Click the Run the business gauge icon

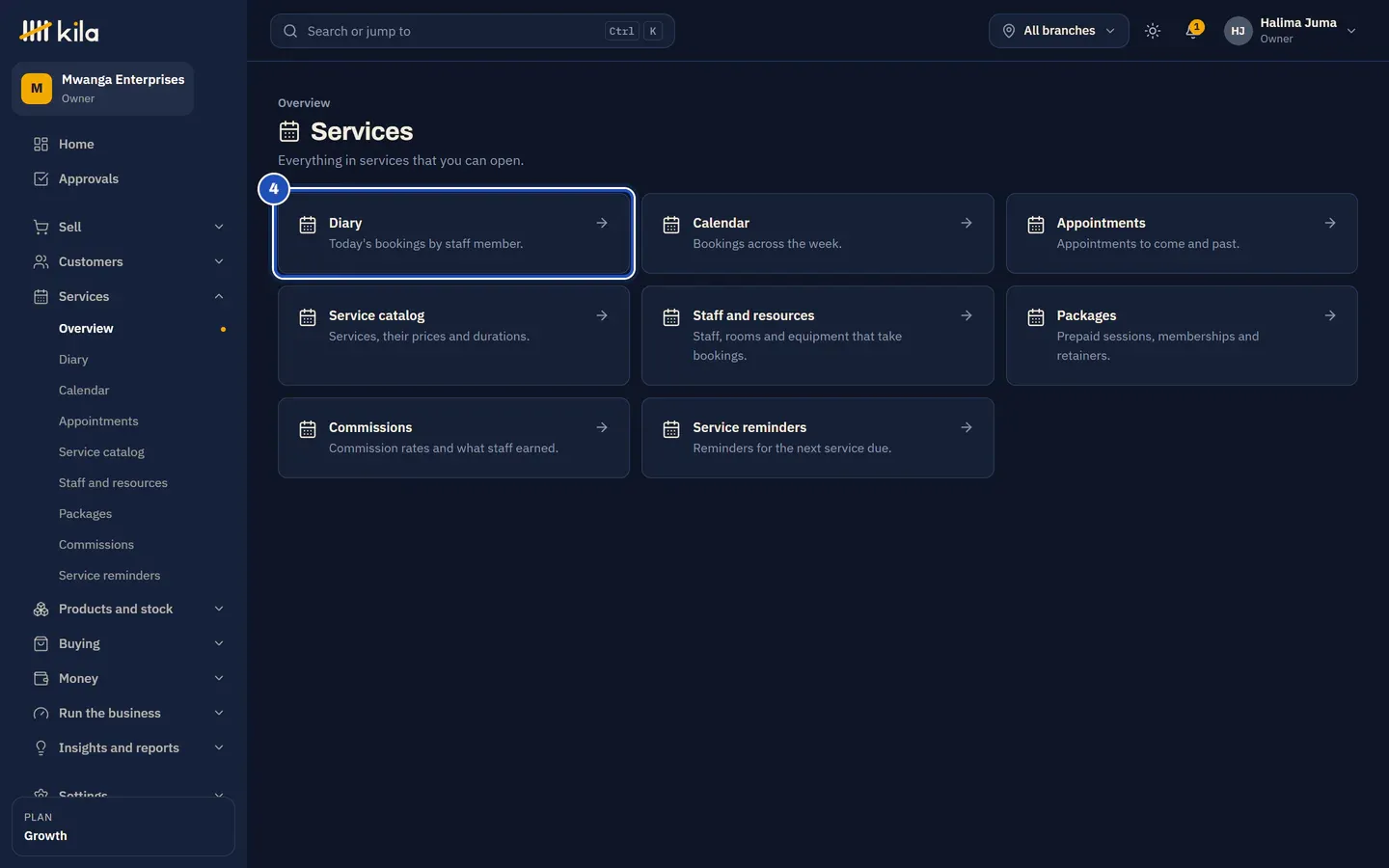[41, 713]
